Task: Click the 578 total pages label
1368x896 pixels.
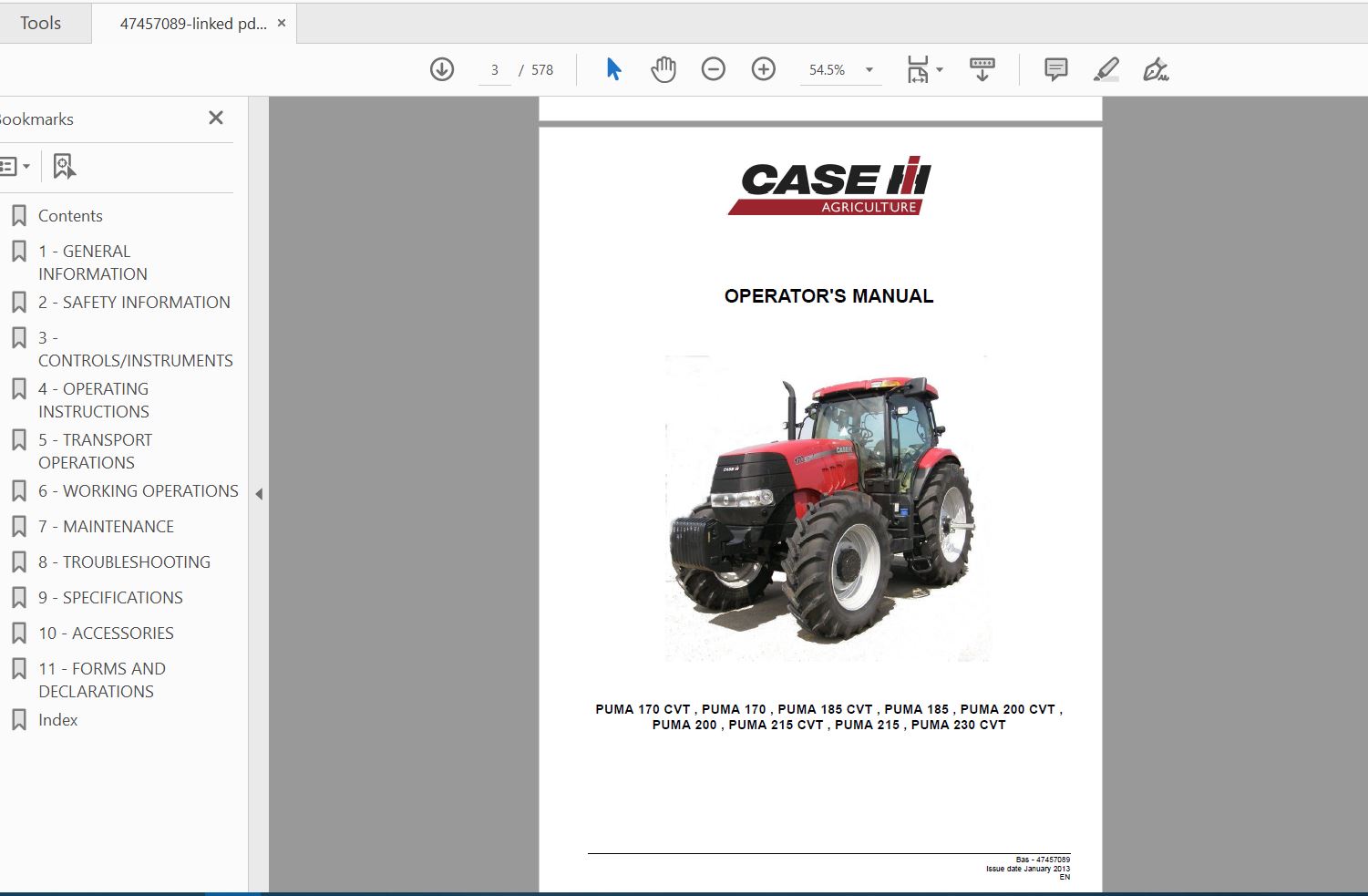Action: point(542,69)
